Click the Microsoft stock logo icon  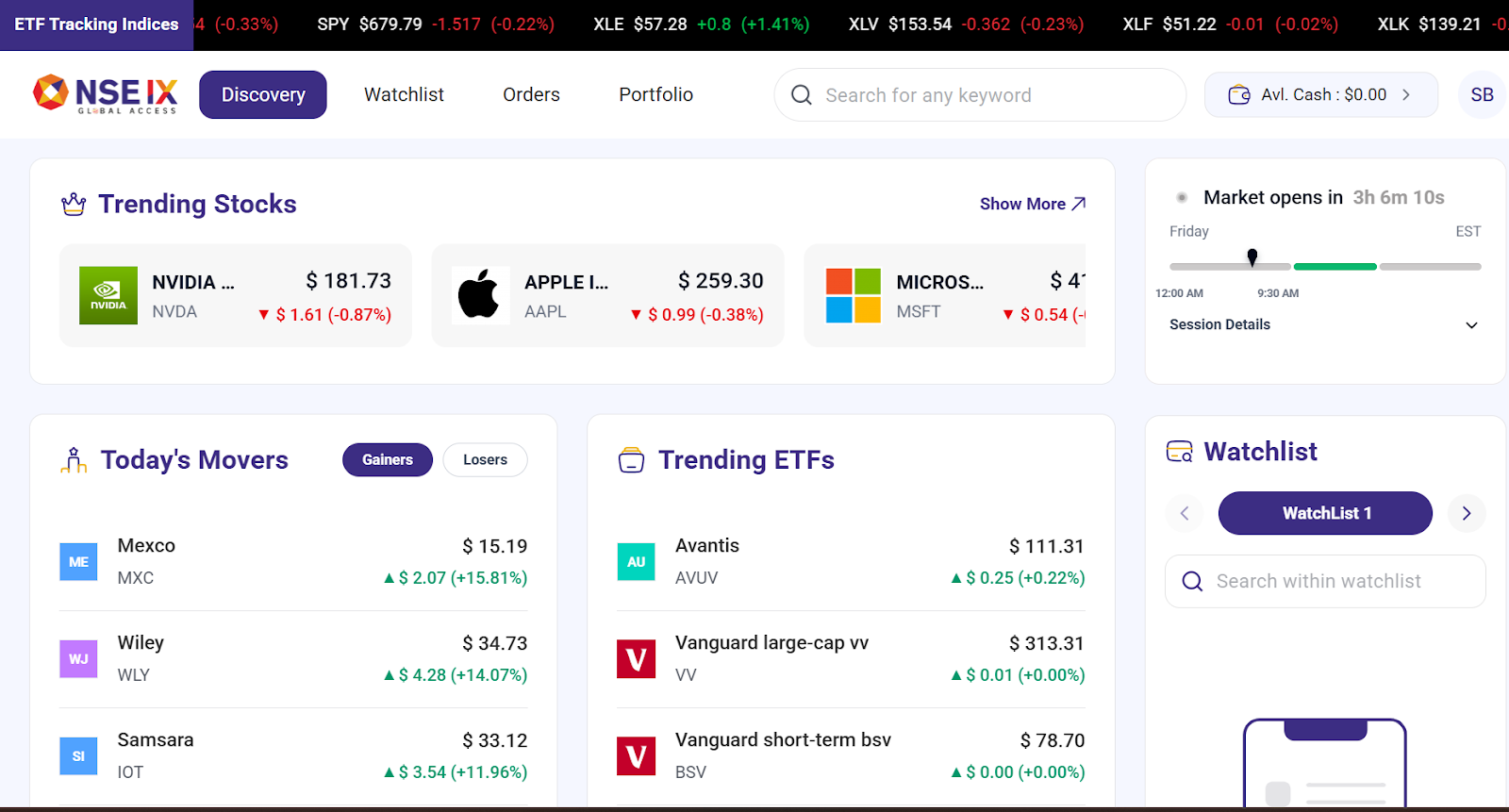point(853,296)
